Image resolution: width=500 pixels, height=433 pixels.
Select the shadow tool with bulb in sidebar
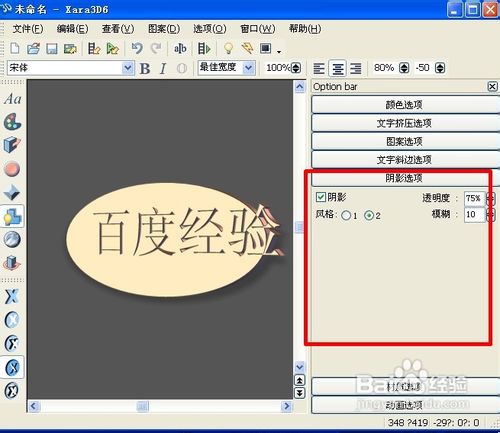pyautogui.click(x=12, y=216)
